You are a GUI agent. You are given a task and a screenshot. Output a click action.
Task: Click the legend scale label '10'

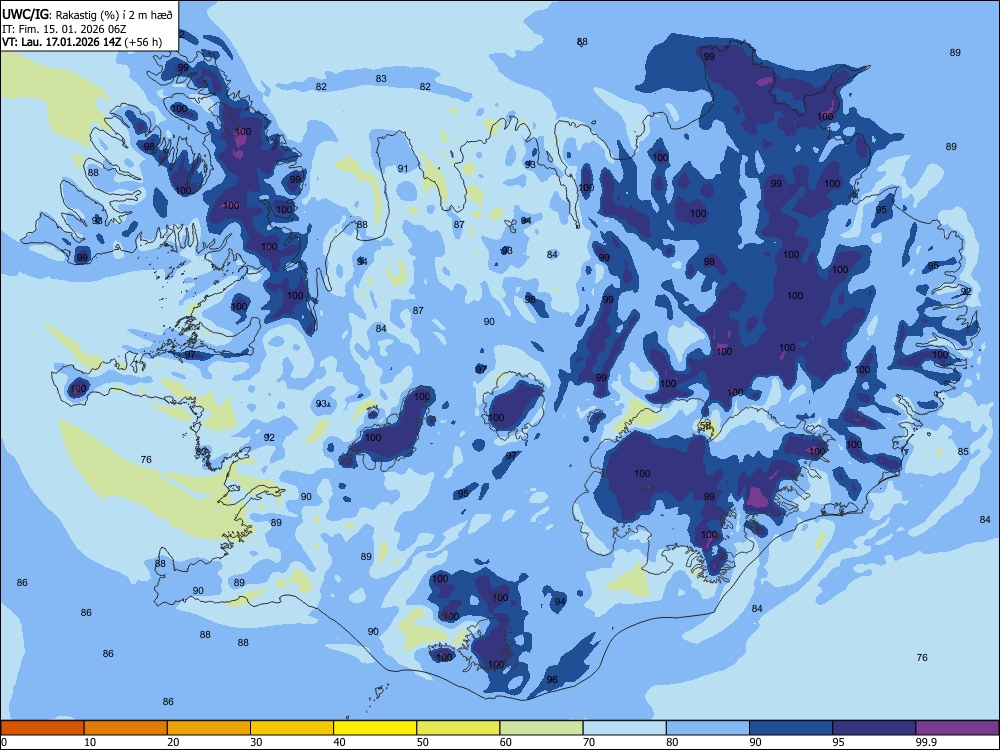(90, 742)
